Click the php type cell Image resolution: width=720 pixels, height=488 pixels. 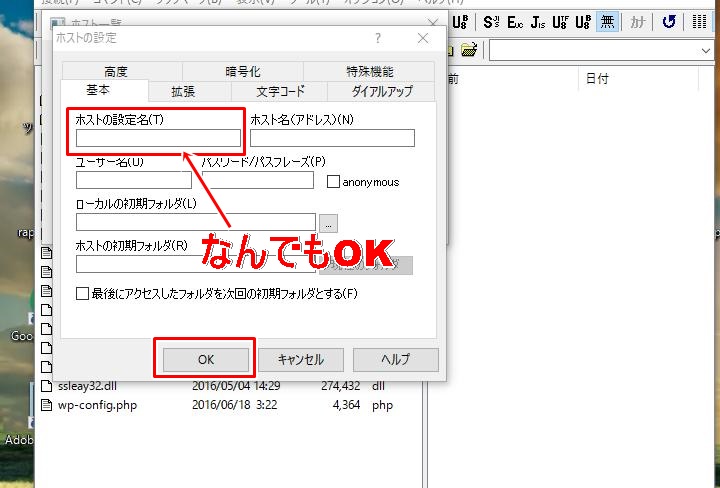tap(382, 405)
